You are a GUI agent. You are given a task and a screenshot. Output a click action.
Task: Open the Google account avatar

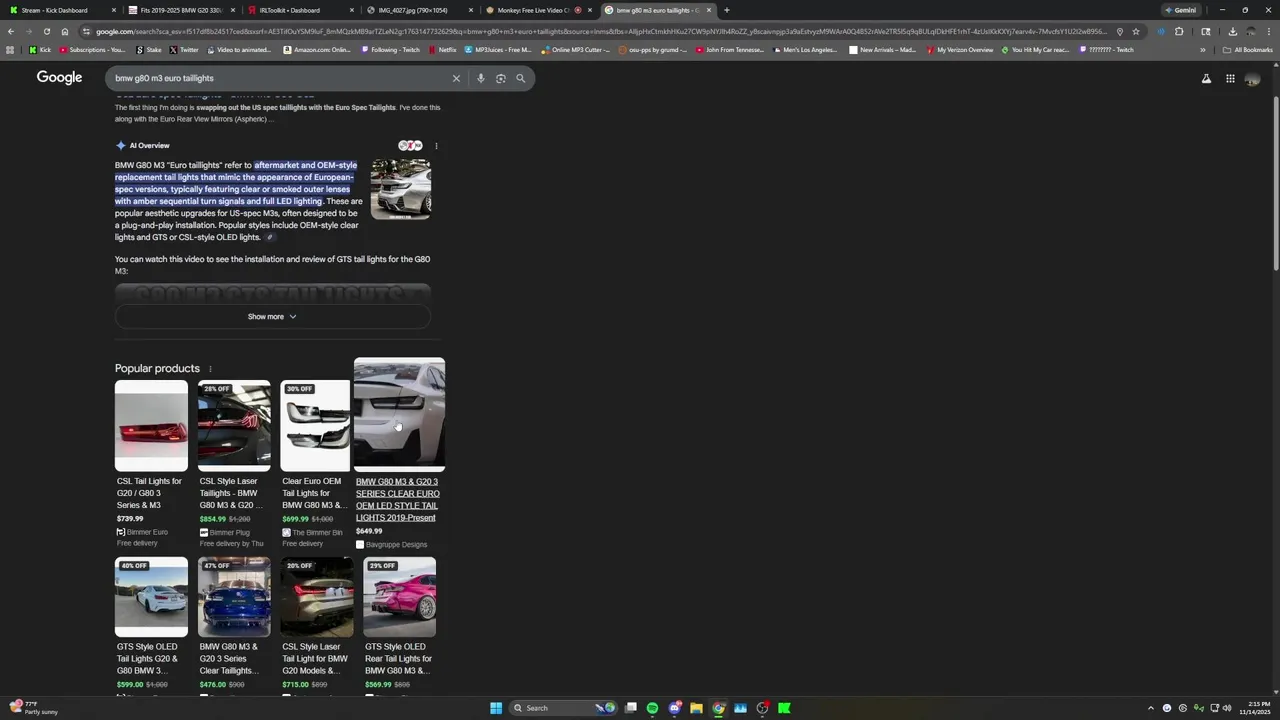(x=1252, y=79)
